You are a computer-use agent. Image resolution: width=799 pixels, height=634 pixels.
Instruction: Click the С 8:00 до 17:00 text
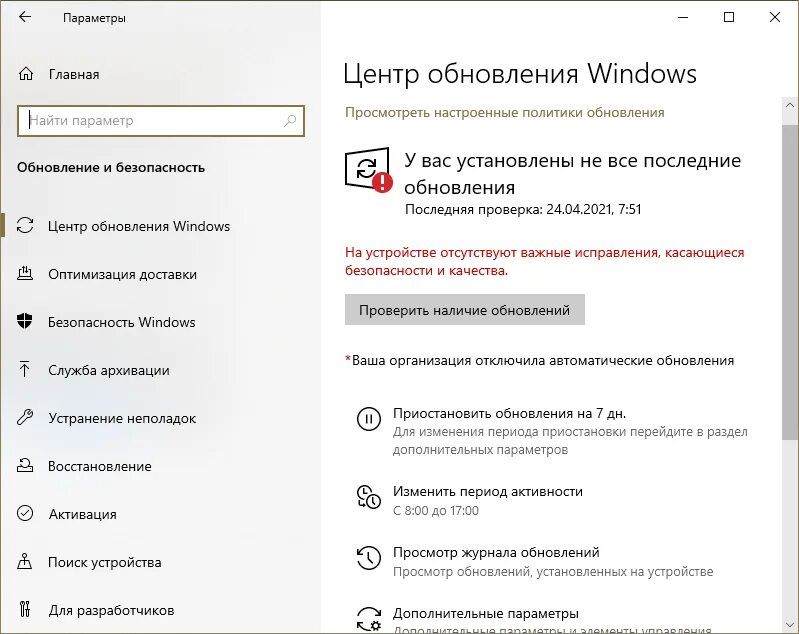pyautogui.click(x=436, y=510)
